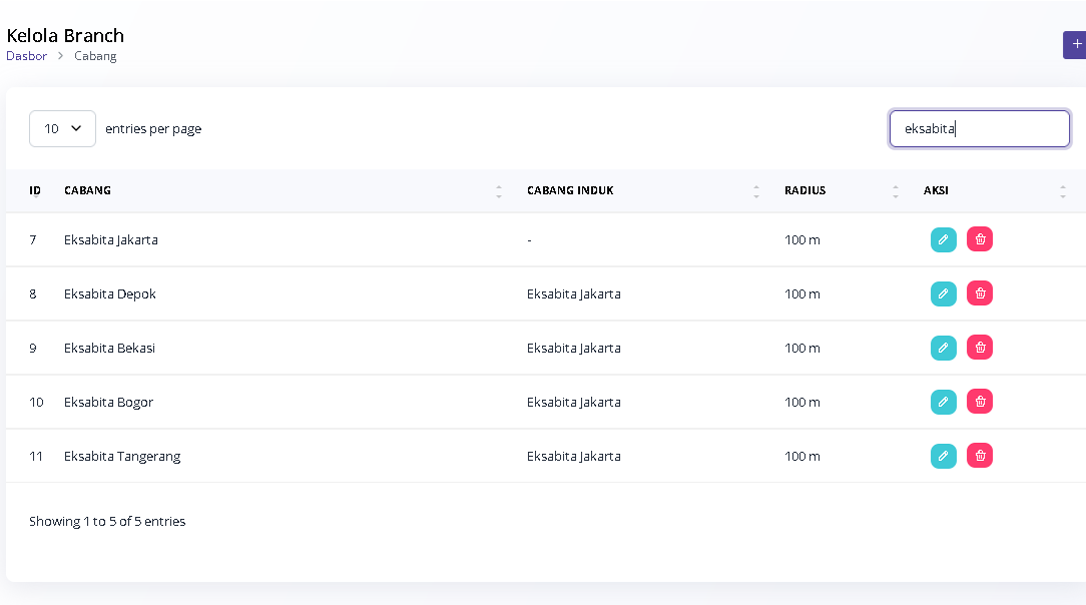The width and height of the screenshot is (1086, 605).
Task: Delete the Eksabita Jakarta branch row
Action: coord(979,240)
